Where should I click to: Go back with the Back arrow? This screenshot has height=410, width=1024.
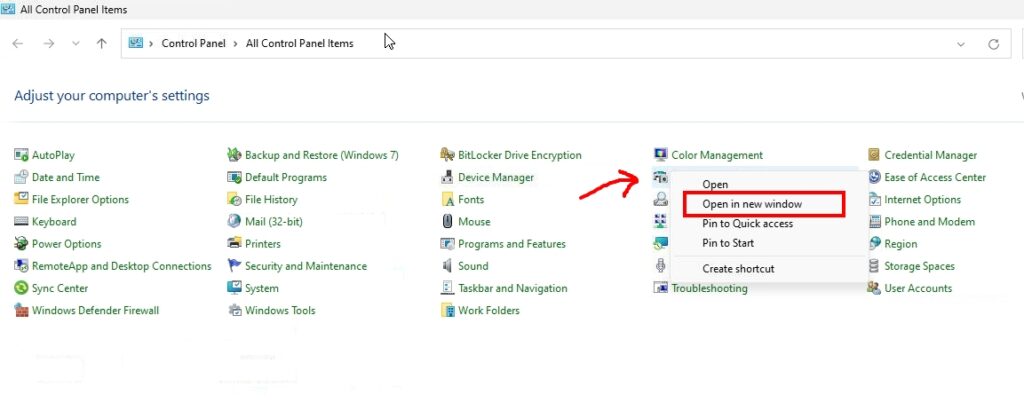pyautogui.click(x=18, y=44)
